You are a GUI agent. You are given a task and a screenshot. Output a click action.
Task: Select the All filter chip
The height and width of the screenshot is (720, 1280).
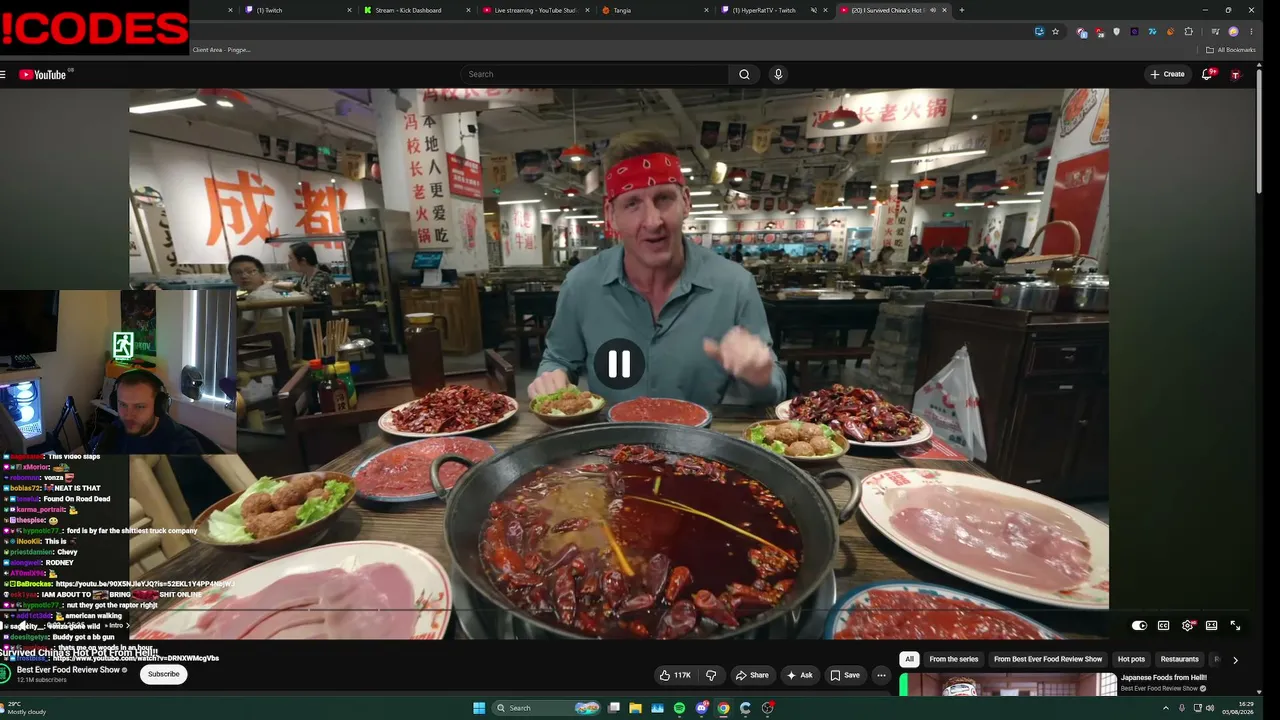click(909, 660)
